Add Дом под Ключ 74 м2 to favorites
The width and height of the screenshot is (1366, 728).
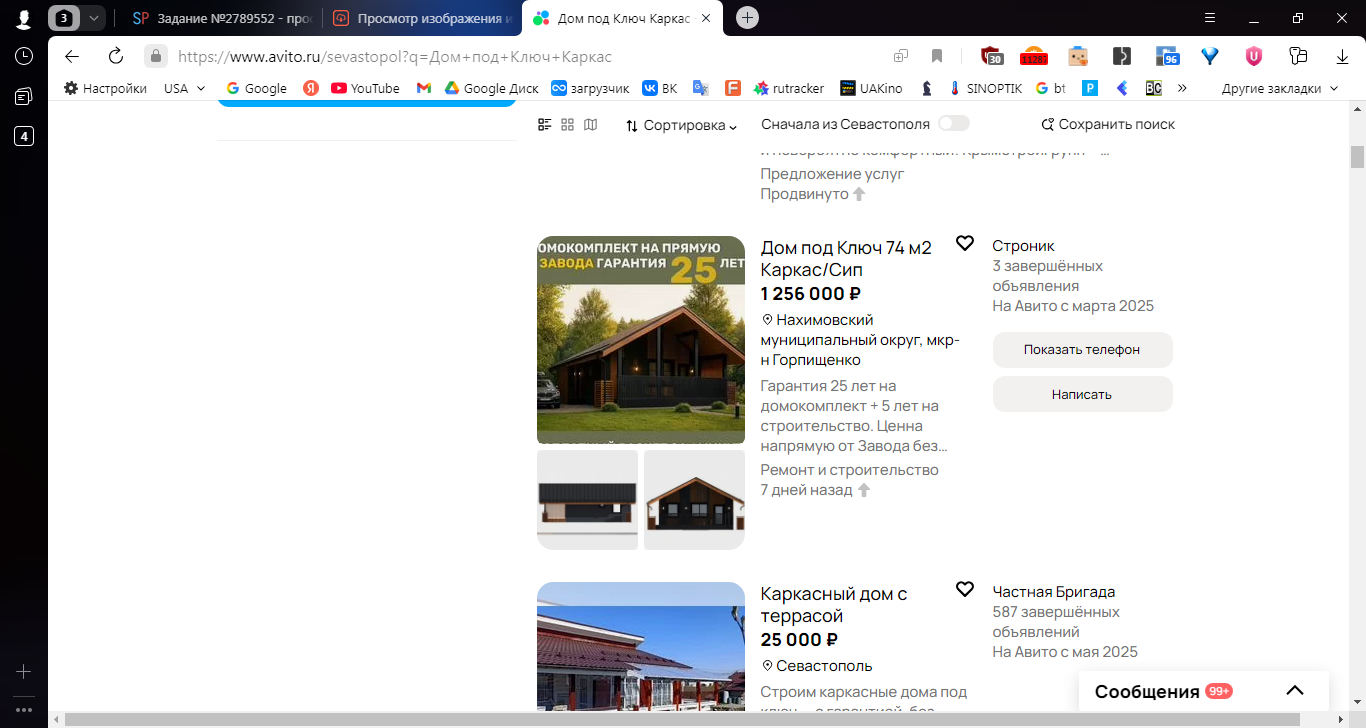965,243
